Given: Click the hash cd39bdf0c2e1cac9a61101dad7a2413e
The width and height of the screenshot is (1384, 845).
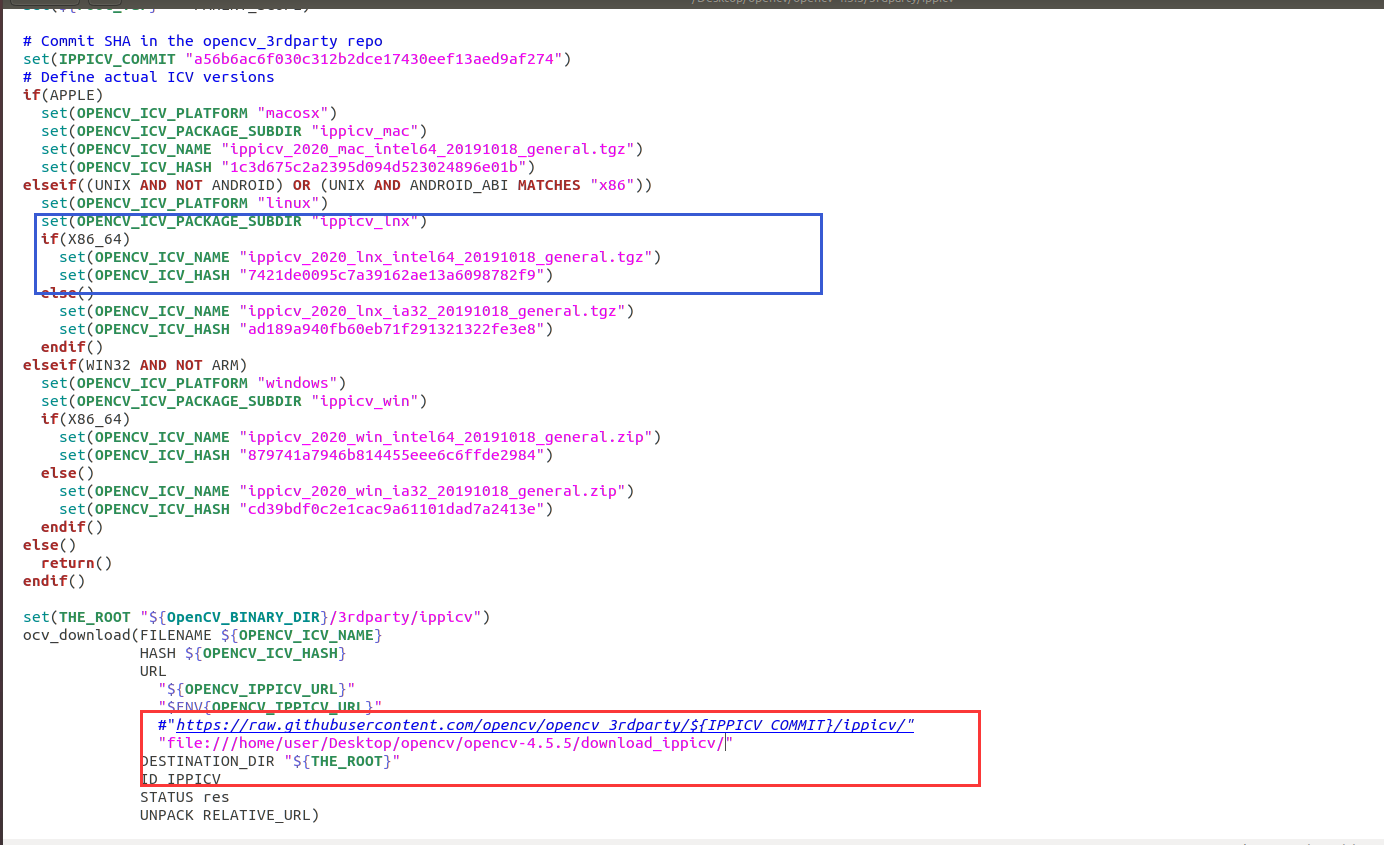Looking at the screenshot, I should 392,509.
